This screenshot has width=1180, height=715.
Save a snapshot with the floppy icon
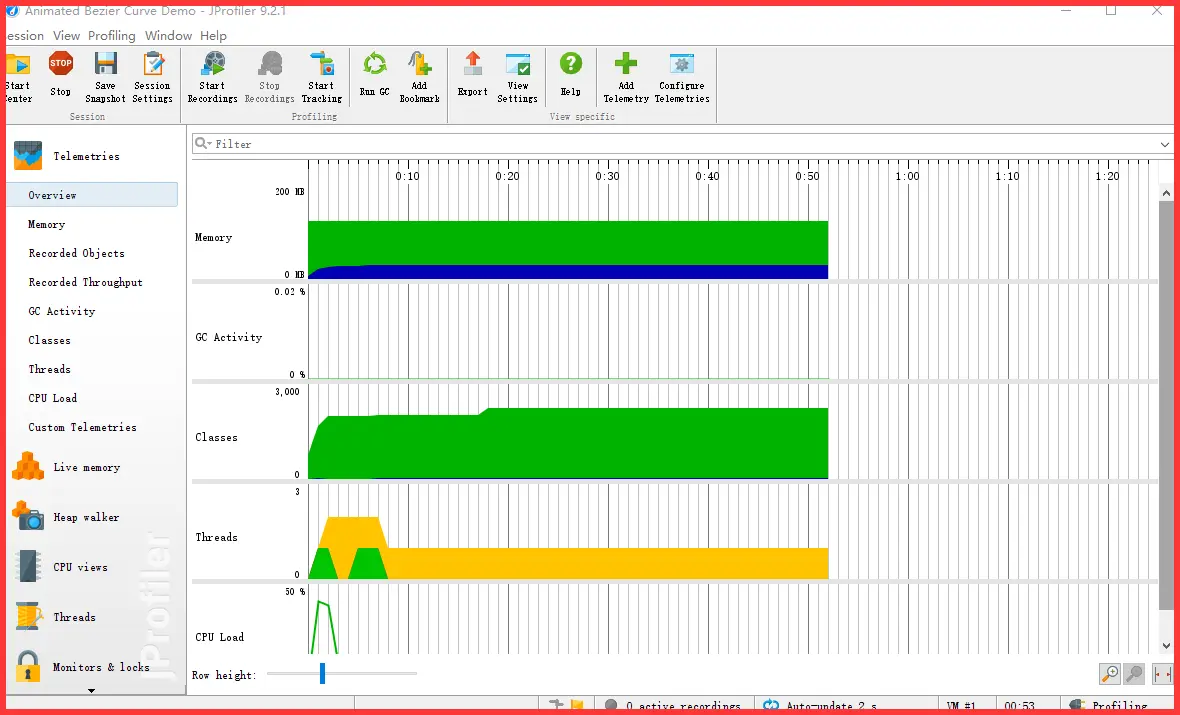105,77
